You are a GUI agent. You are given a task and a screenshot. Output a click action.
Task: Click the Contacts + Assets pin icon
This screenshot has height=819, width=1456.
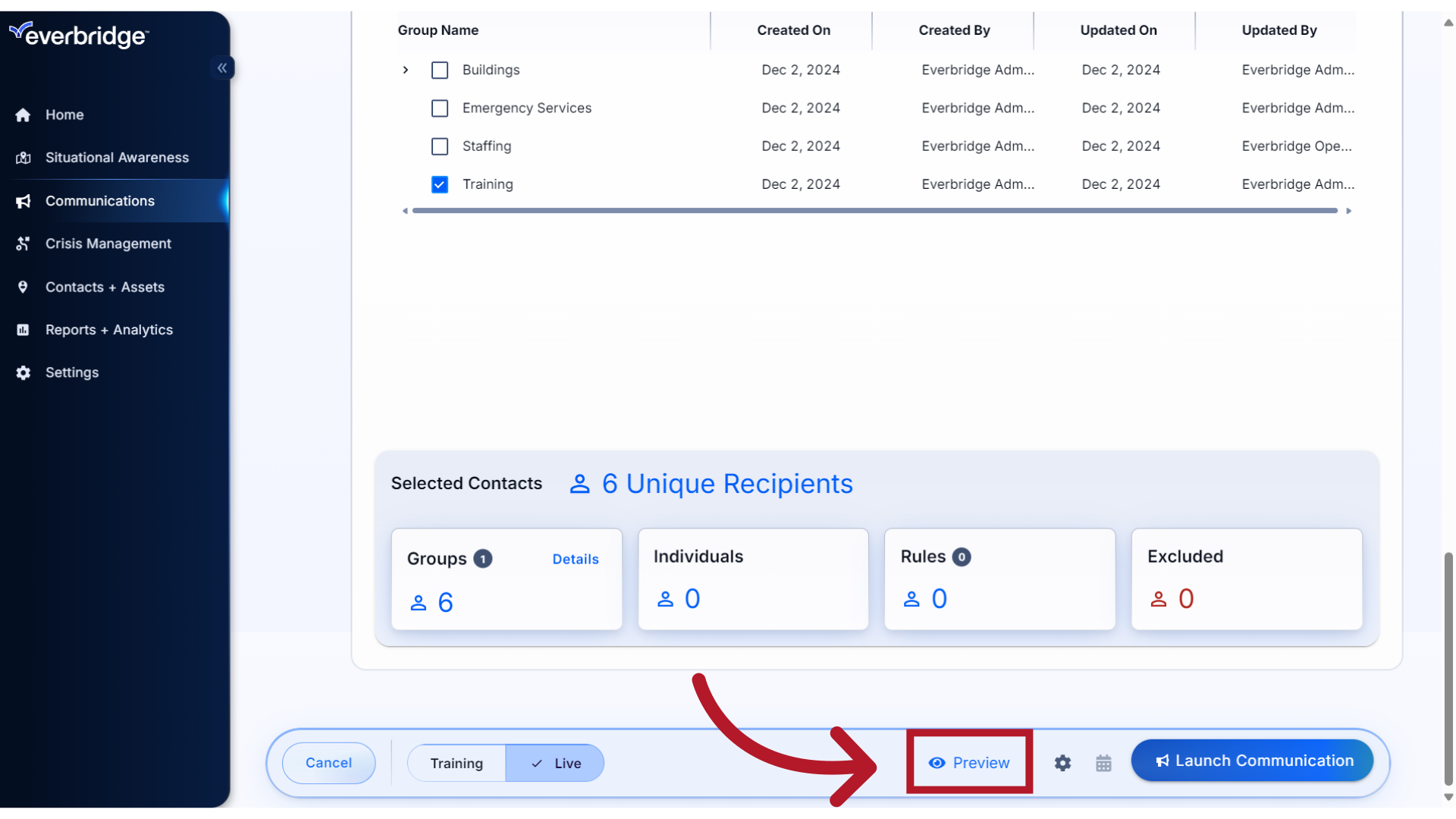coord(23,287)
